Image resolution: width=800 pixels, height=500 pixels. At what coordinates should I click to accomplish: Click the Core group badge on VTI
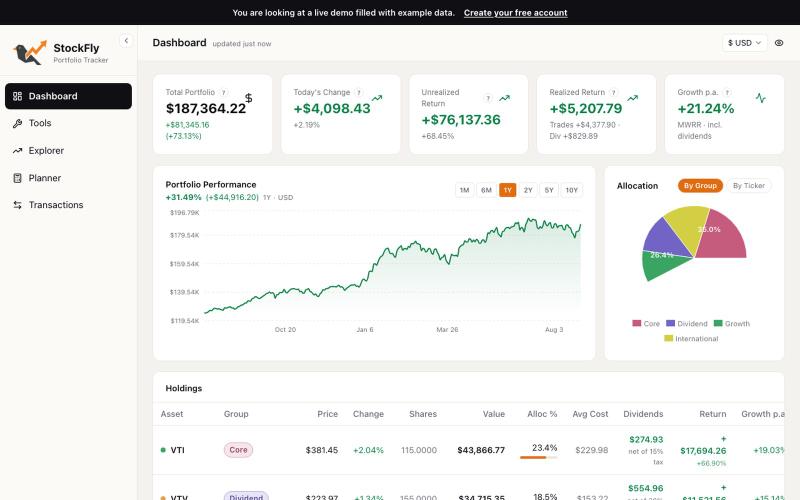coord(238,450)
